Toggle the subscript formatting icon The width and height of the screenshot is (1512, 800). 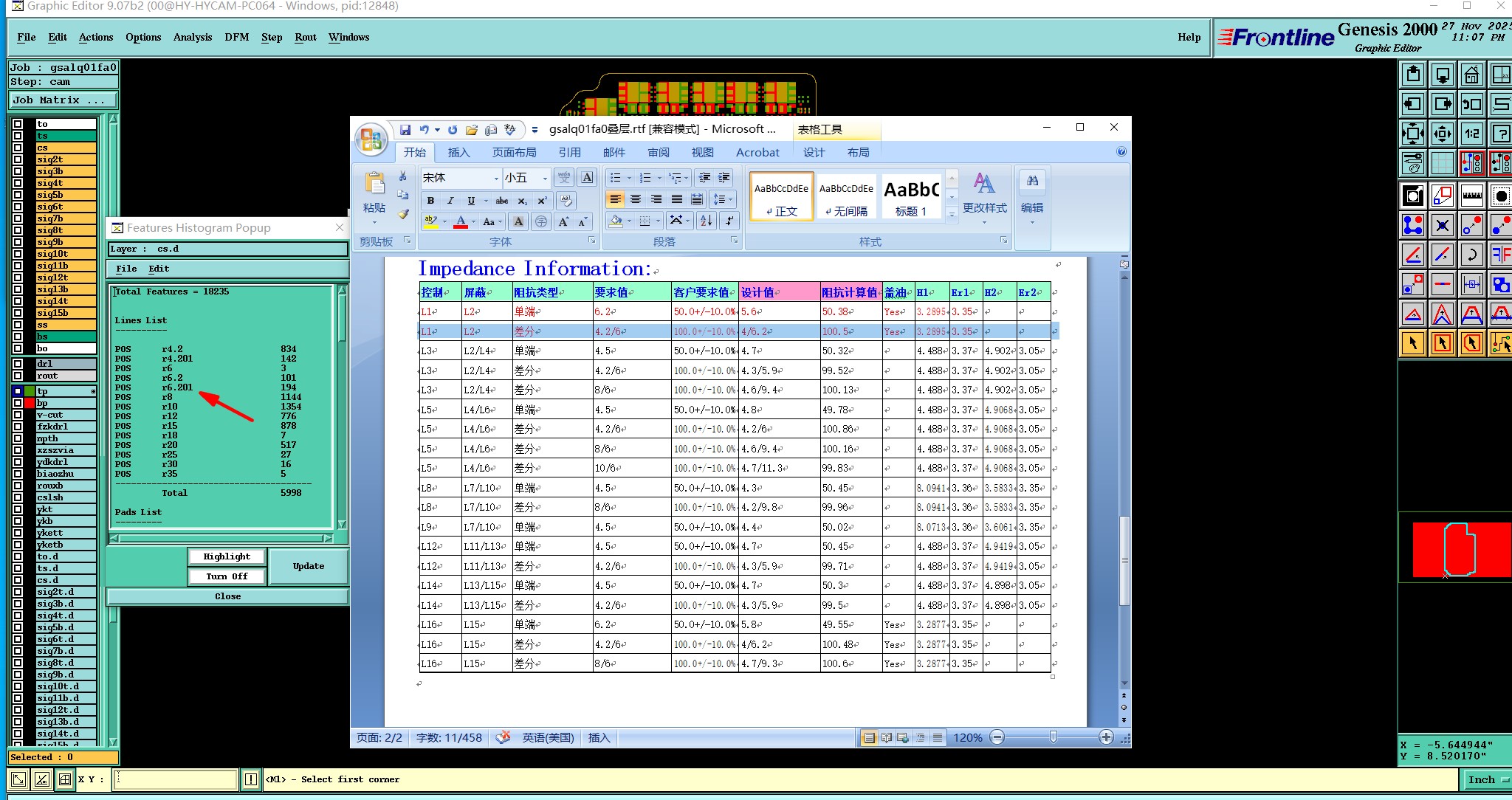522,201
